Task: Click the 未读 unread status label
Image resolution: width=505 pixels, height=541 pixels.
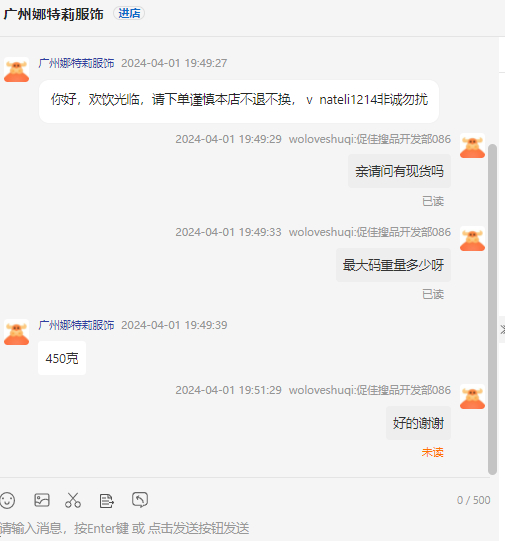Action: (433, 452)
